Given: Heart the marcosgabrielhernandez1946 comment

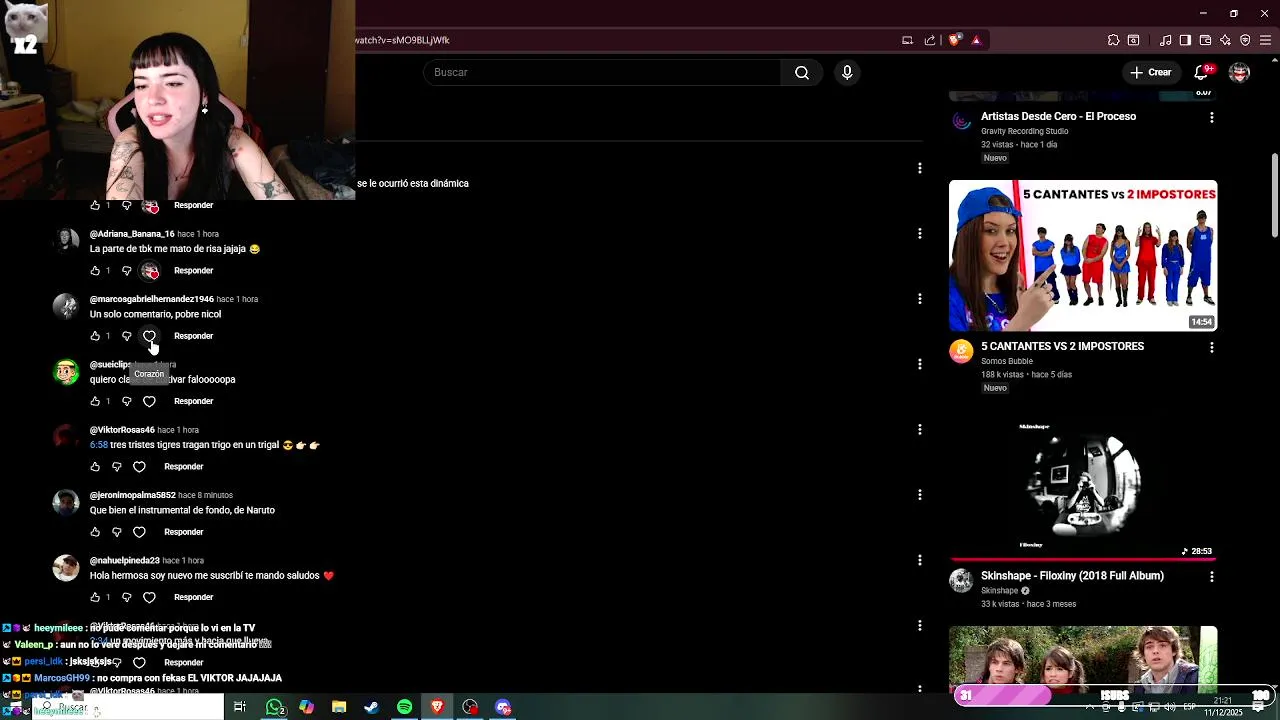Looking at the screenshot, I should pos(149,336).
